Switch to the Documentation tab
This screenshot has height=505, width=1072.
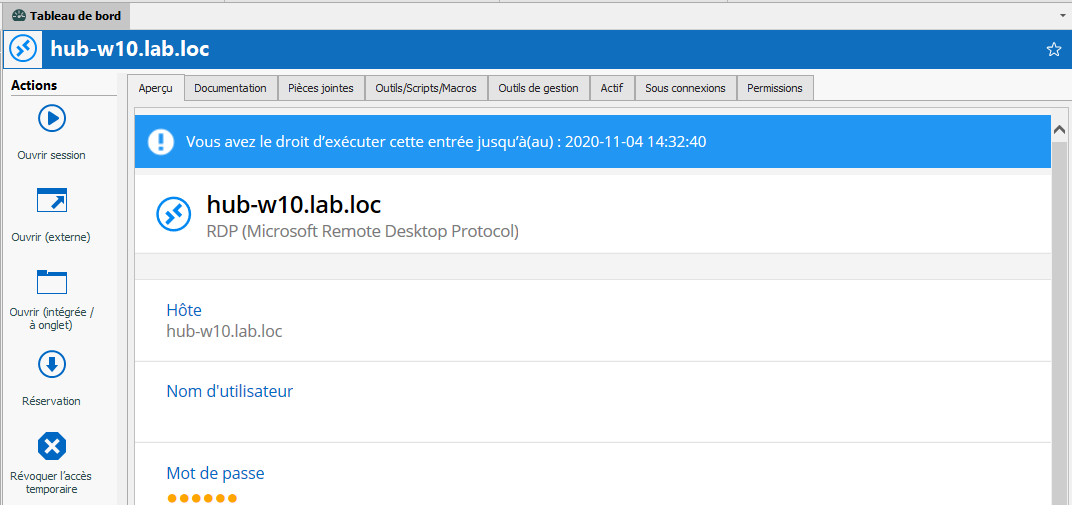tap(230, 88)
